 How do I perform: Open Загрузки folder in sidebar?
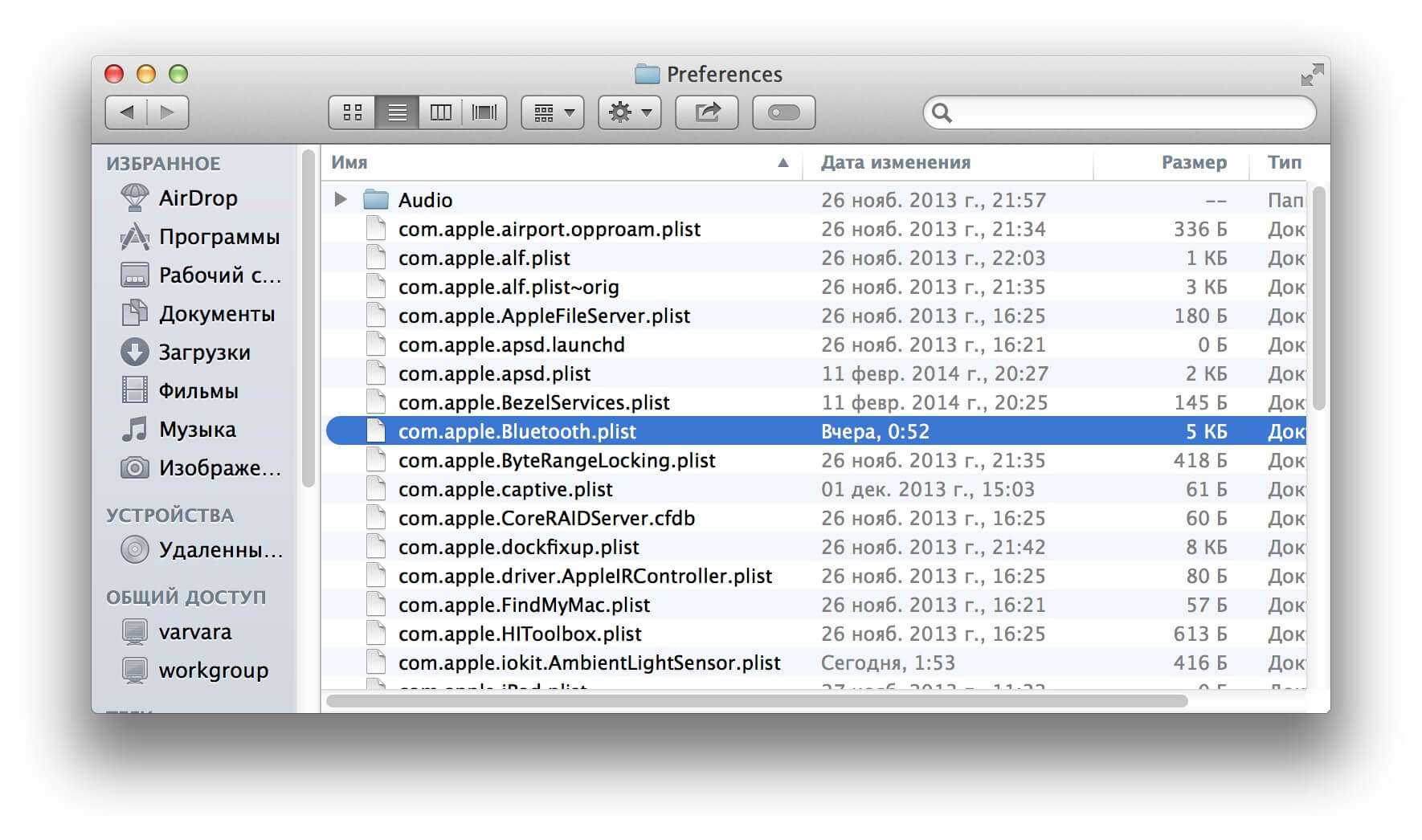coord(204,353)
